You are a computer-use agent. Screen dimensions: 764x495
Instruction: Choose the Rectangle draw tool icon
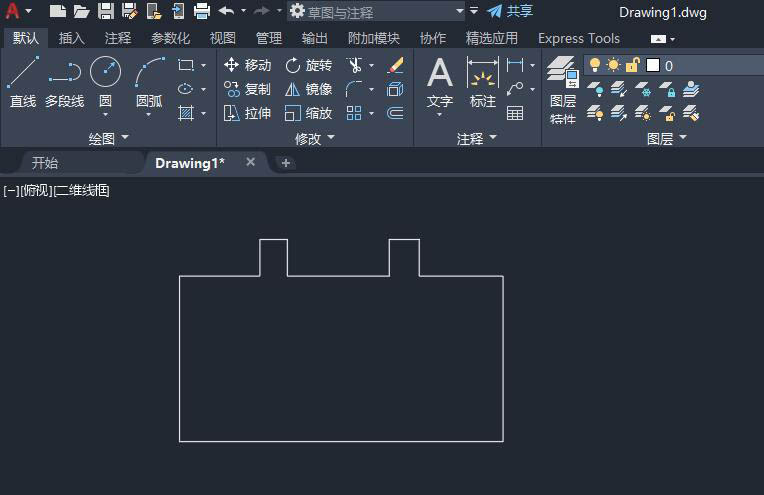coord(186,65)
